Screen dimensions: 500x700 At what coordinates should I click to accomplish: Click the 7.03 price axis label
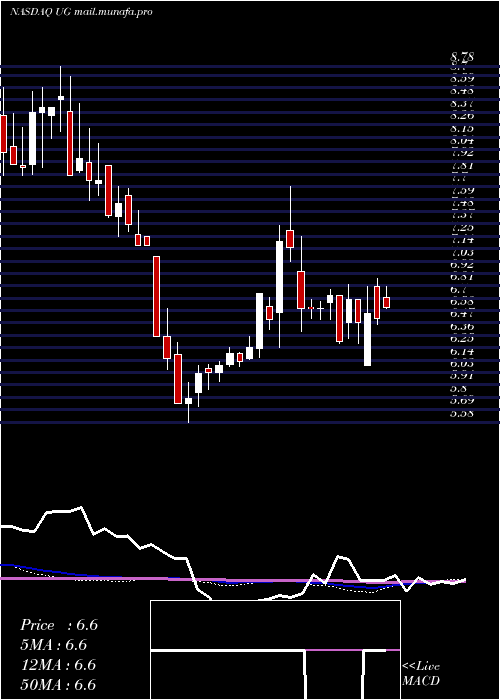[x=462, y=253]
